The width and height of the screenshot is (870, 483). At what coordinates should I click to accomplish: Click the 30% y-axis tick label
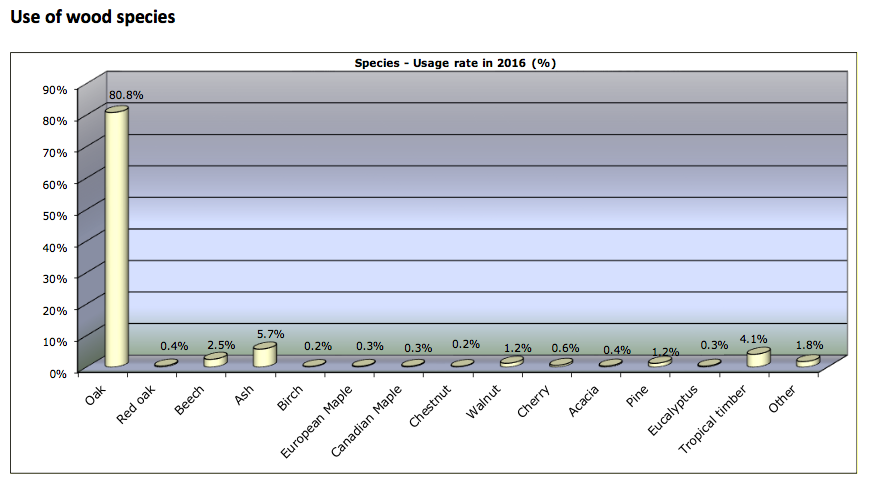[55, 278]
